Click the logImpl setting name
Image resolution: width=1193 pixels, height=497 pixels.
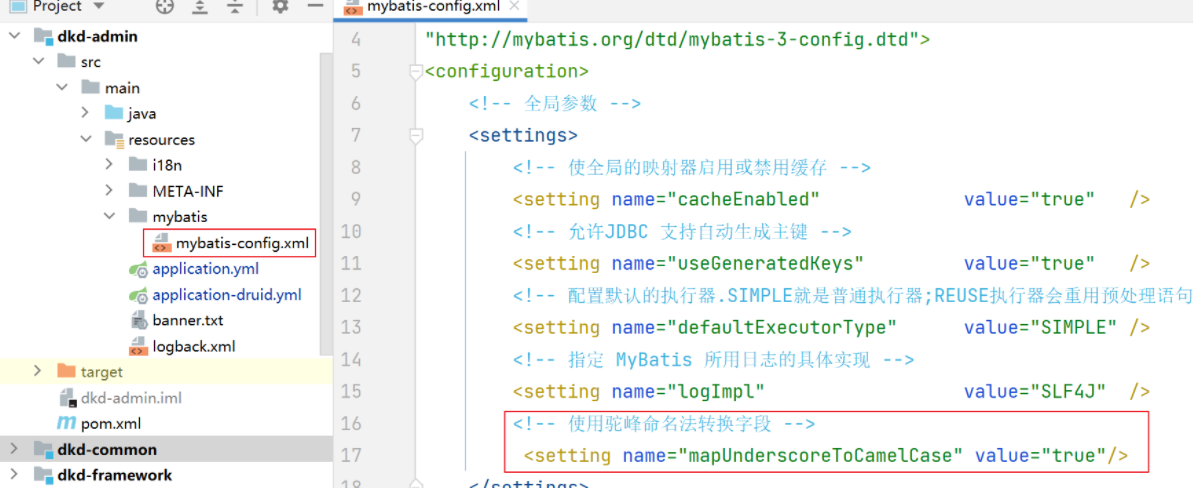click(716, 391)
